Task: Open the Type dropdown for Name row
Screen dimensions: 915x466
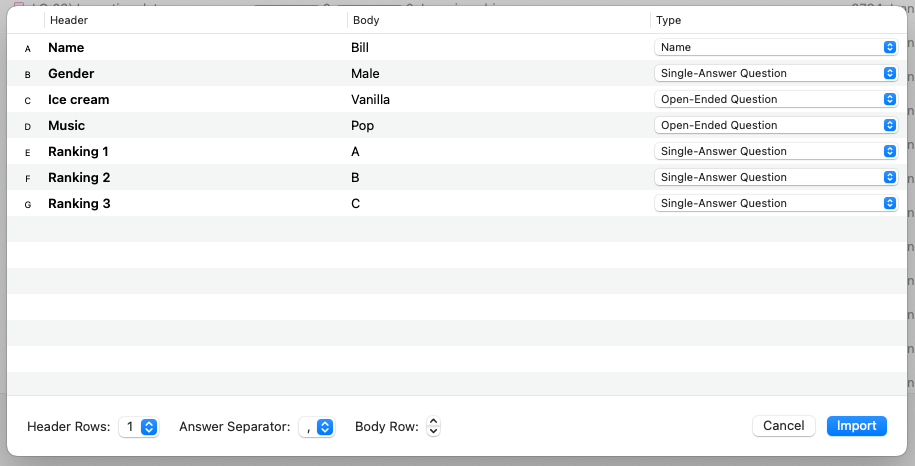Action: tap(775, 47)
